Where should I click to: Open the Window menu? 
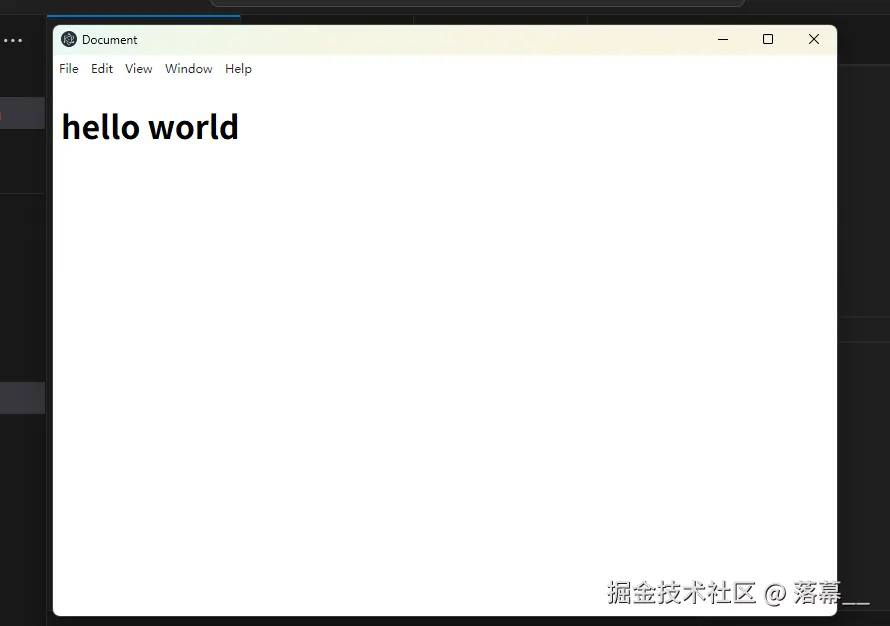click(188, 68)
